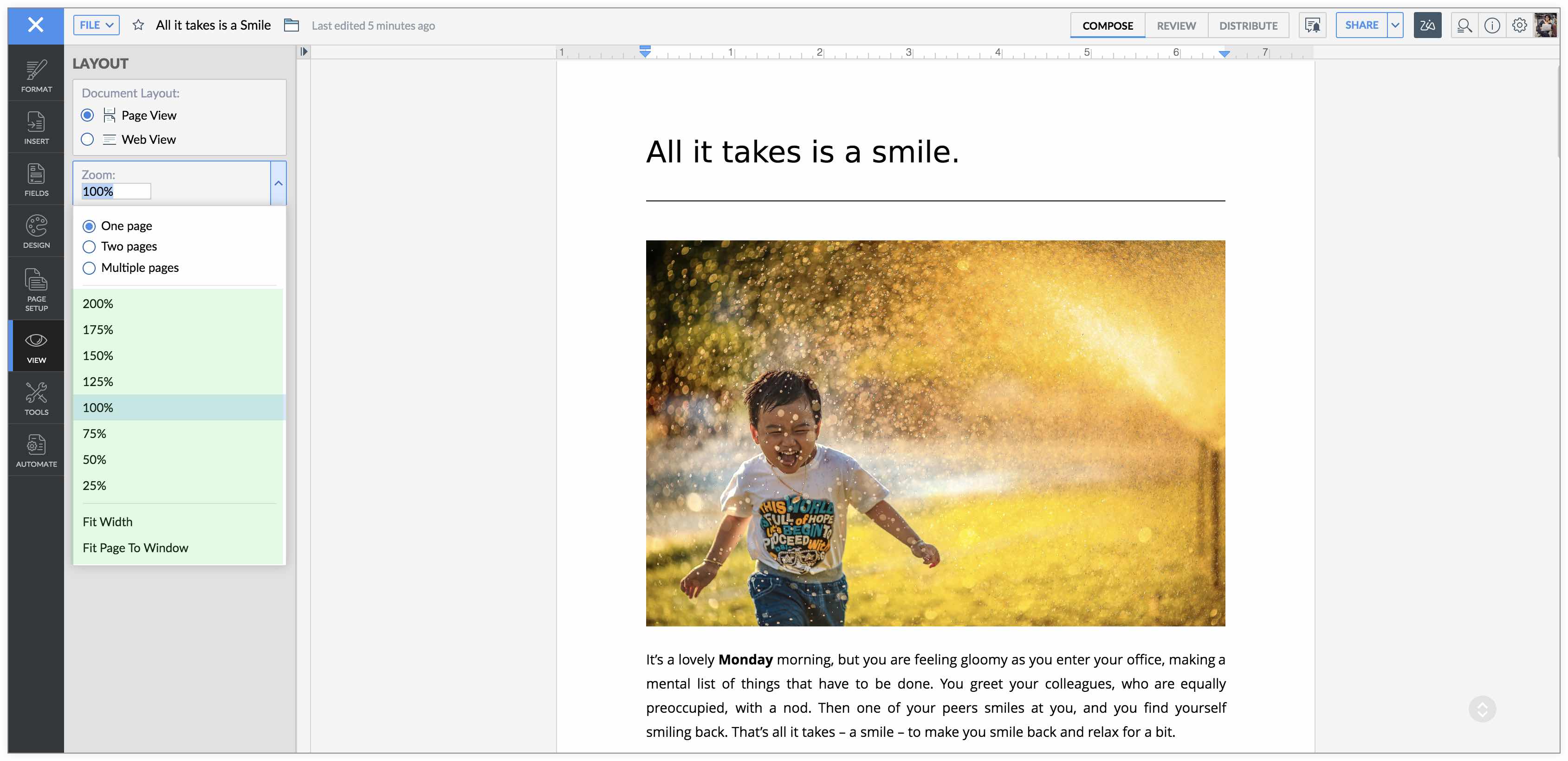Image resolution: width=1568 pixels, height=761 pixels.
Task: Select the Multiple pages radio option
Action: (x=89, y=268)
